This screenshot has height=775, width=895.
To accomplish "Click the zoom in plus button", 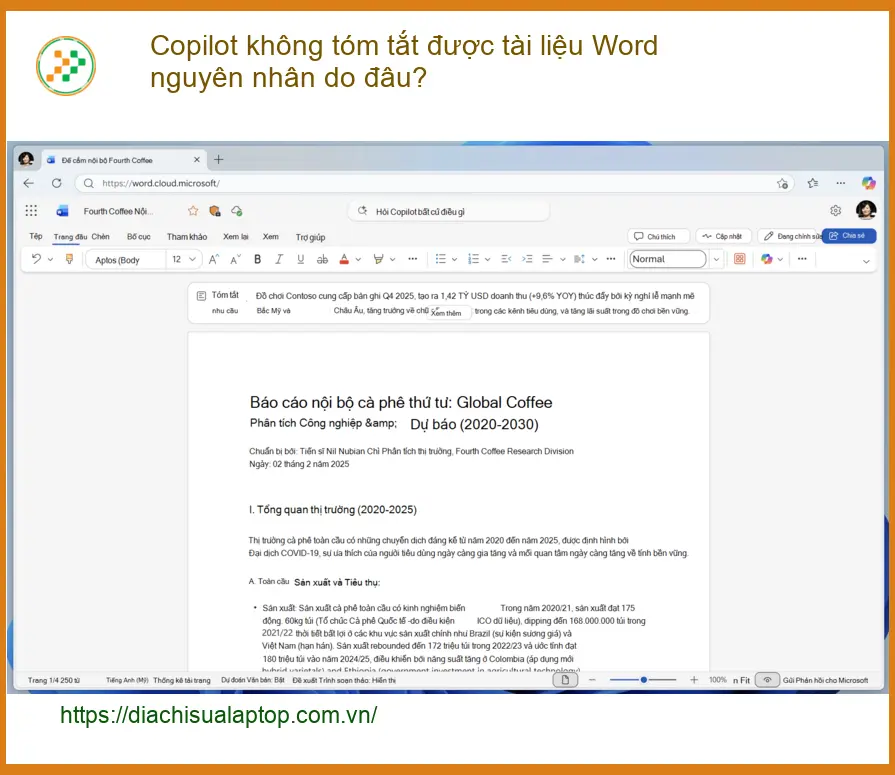I will click(694, 680).
